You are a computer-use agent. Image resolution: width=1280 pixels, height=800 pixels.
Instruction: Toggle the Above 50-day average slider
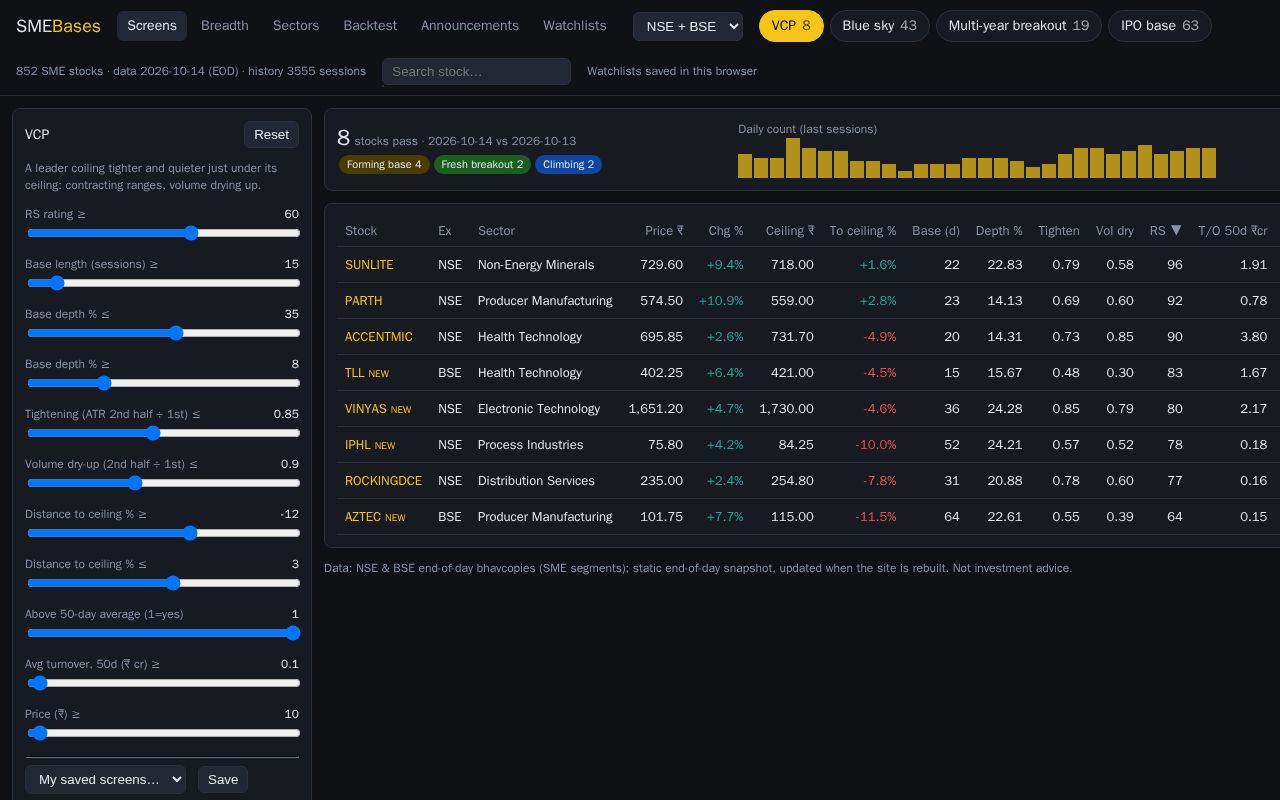[x=164, y=633]
